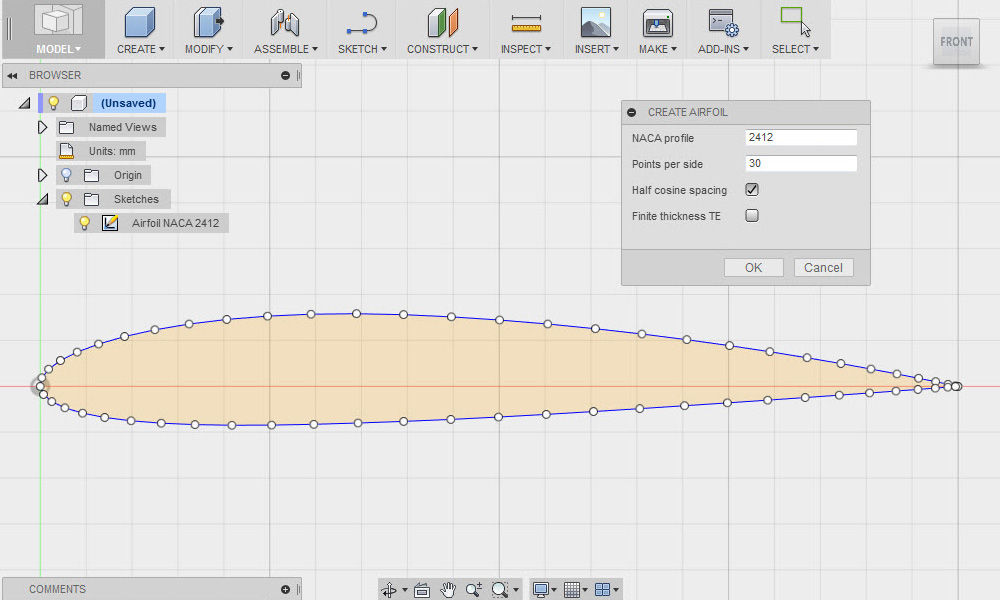Collapse the BROWSER panel double-arrow
This screenshot has height=600, width=1000.
click(x=12, y=75)
